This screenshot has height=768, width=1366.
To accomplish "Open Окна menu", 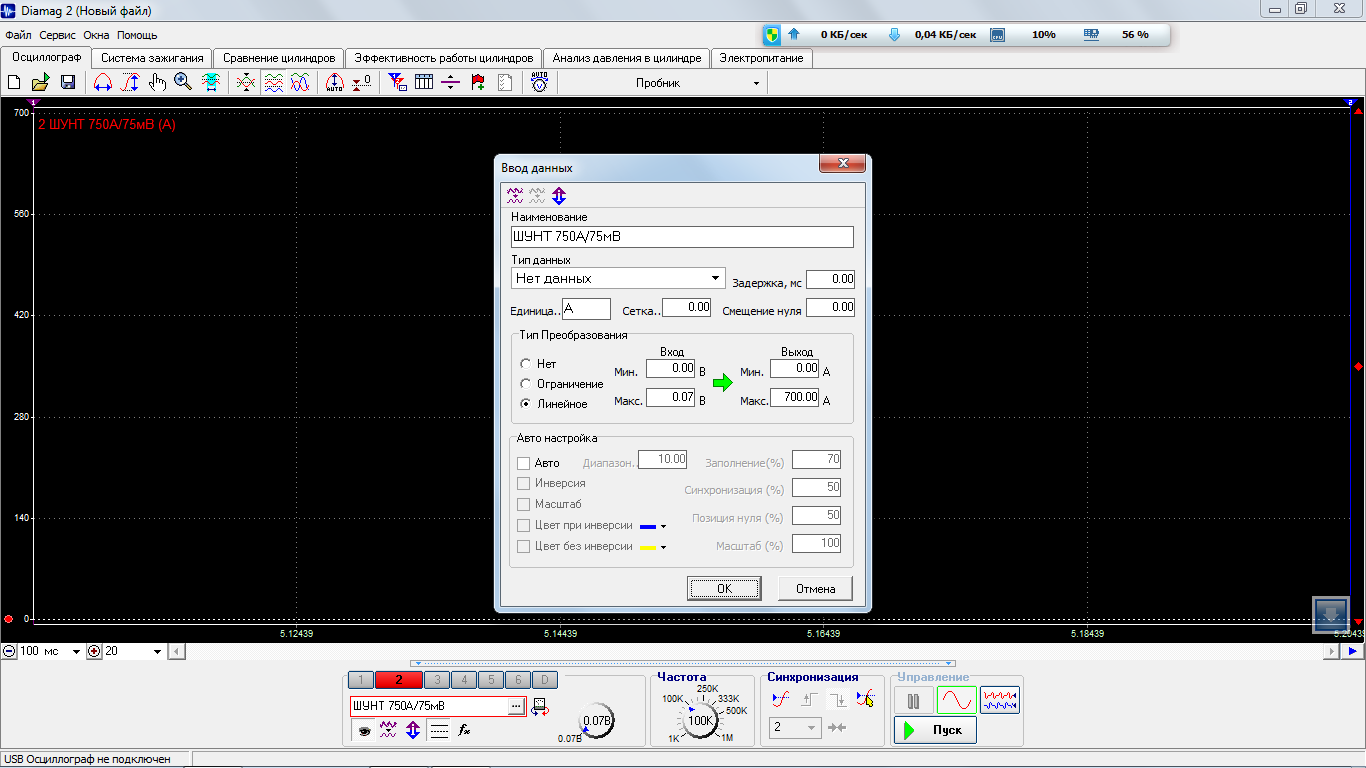I will click(x=96, y=35).
